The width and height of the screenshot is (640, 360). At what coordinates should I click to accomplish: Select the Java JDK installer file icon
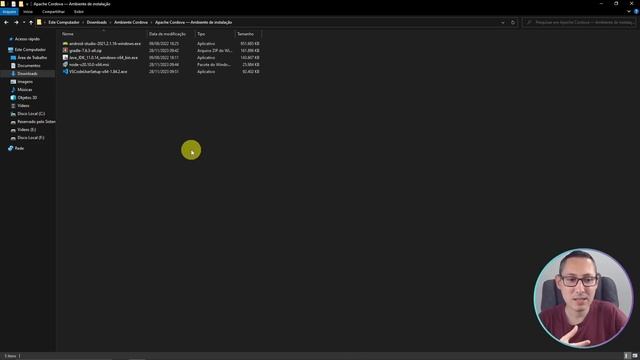65,58
